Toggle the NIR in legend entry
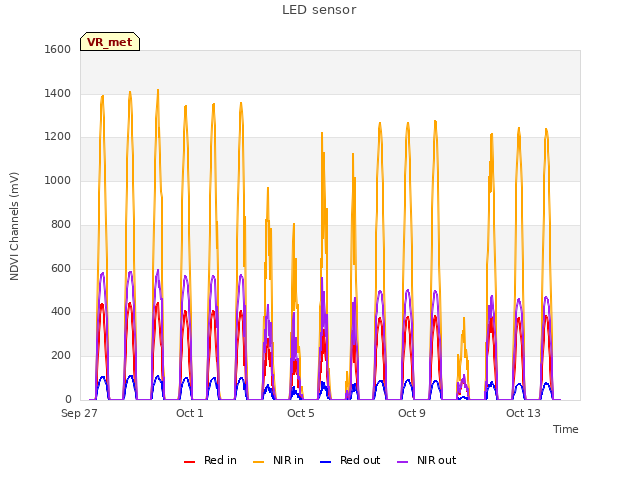The image size is (640, 480). pos(278,460)
